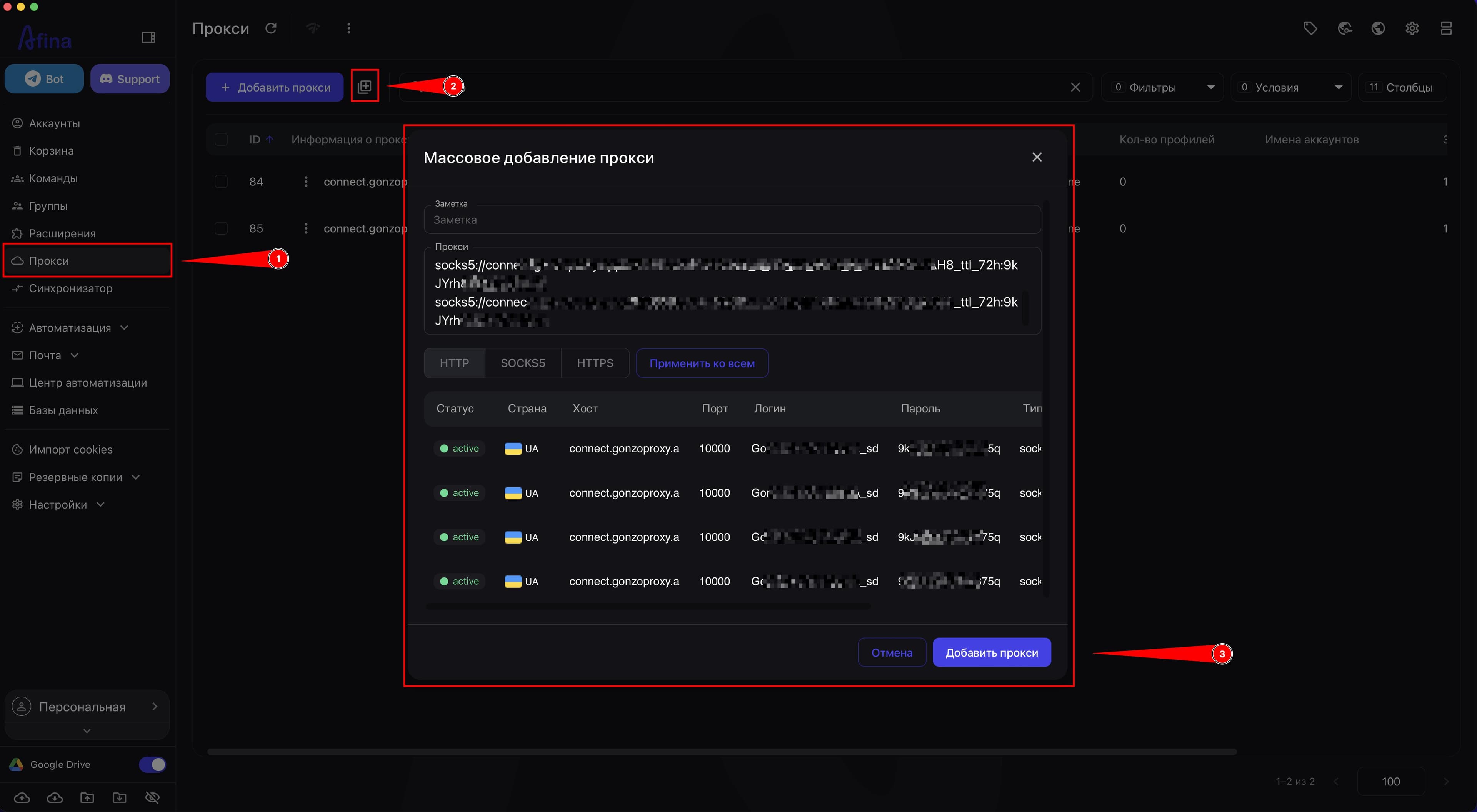Open Корзина in sidebar
Screen dimensions: 1477x812
(51, 151)
